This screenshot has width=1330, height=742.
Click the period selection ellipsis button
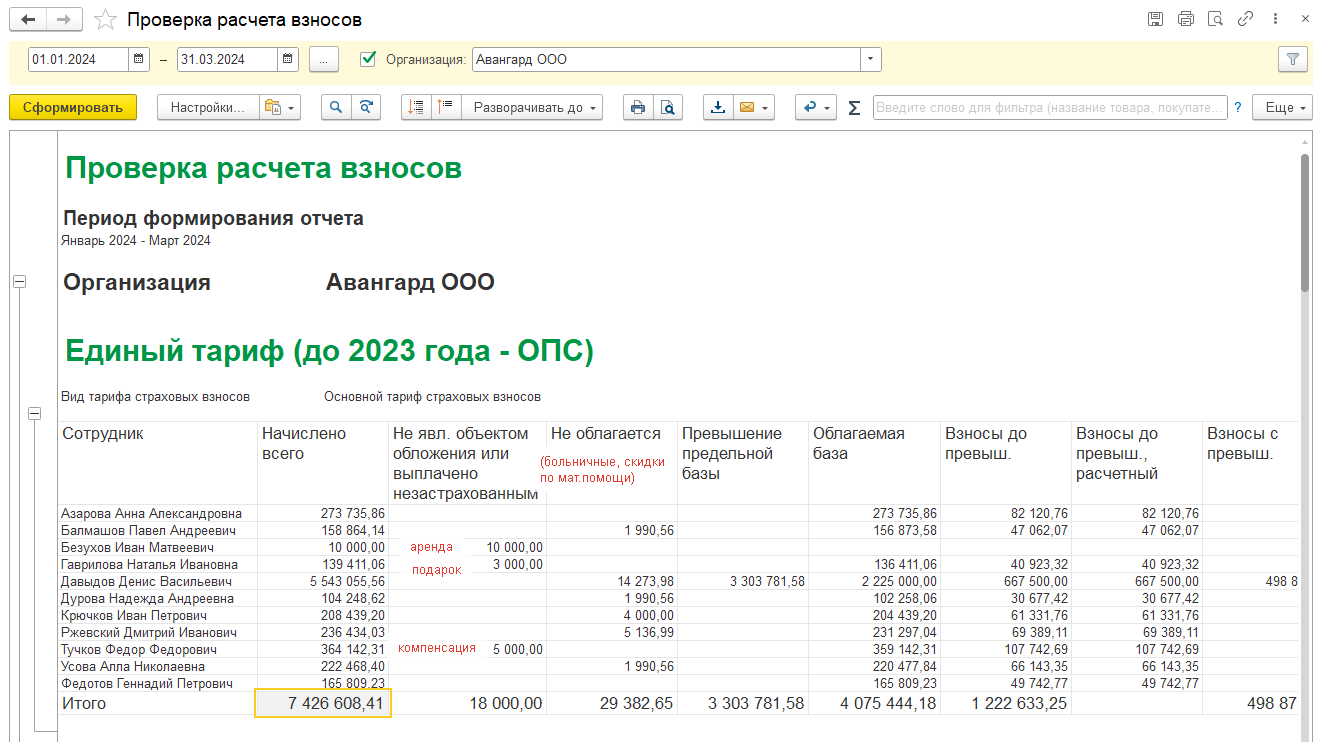pos(324,59)
